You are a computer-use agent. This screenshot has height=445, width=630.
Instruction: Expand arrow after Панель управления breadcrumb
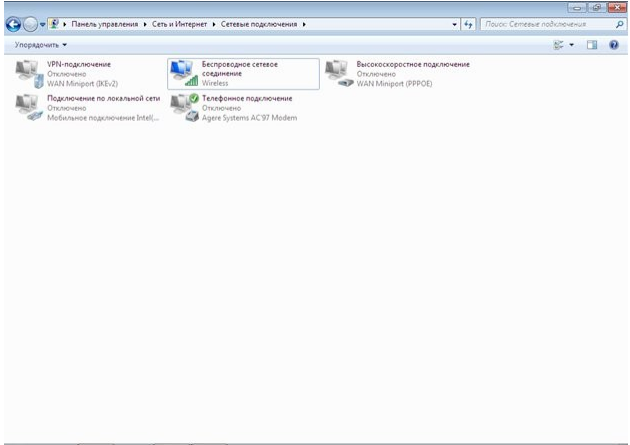click(145, 24)
